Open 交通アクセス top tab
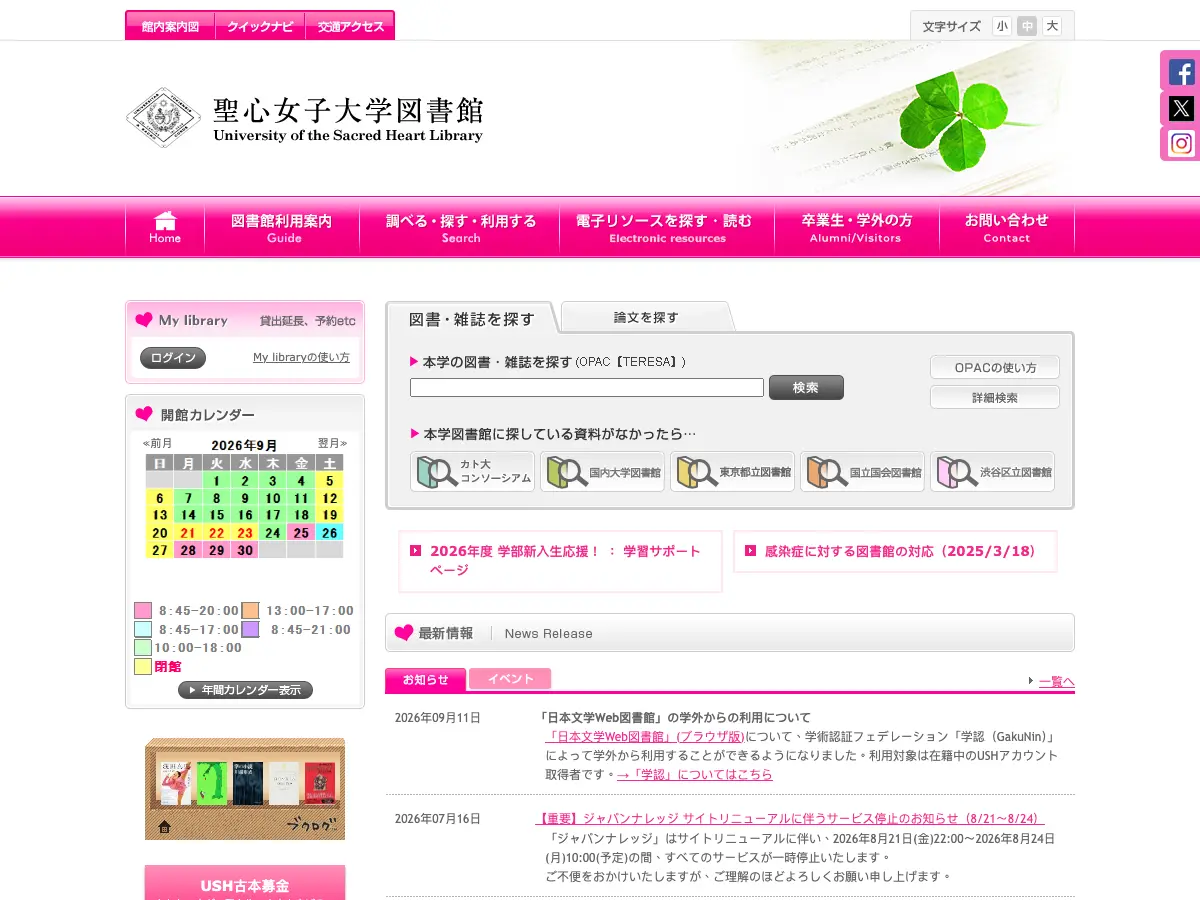This screenshot has width=1200, height=900. pos(350,26)
